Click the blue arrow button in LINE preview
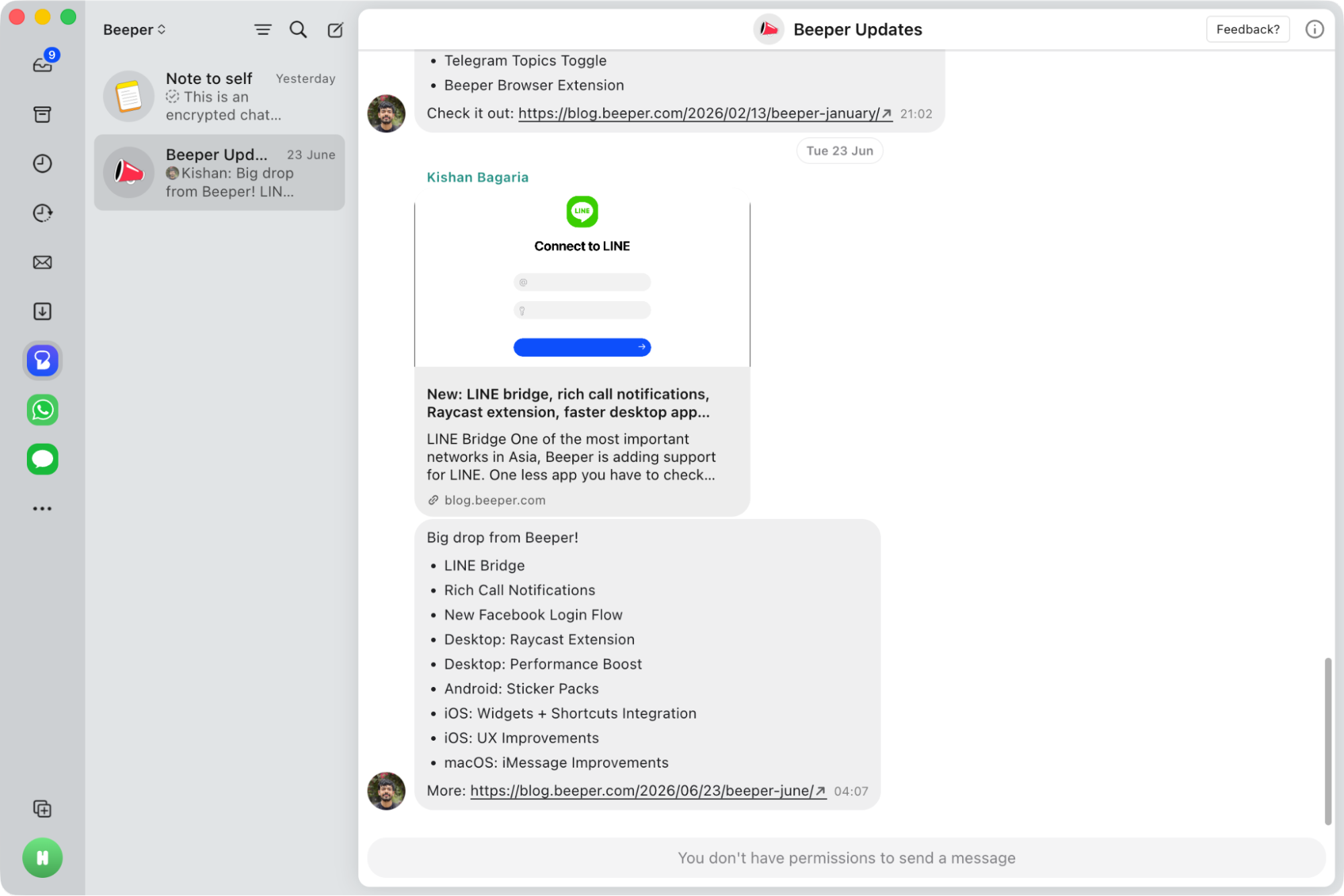 (x=582, y=347)
